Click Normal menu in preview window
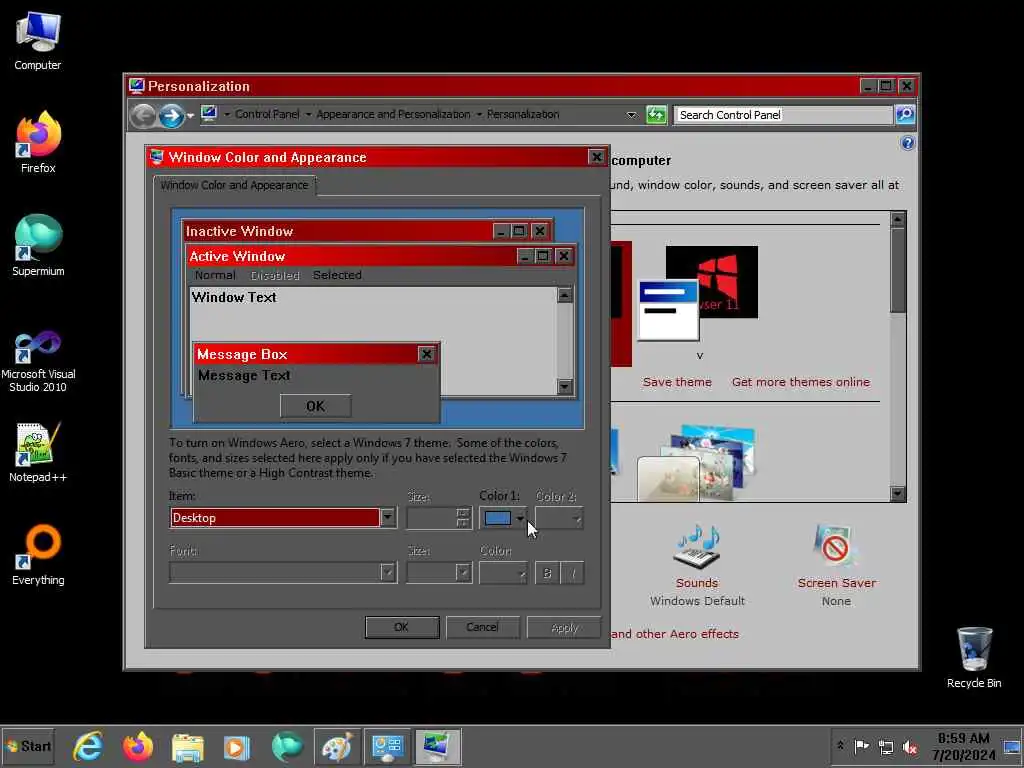Viewport: 1024px width, 768px height. click(215, 275)
